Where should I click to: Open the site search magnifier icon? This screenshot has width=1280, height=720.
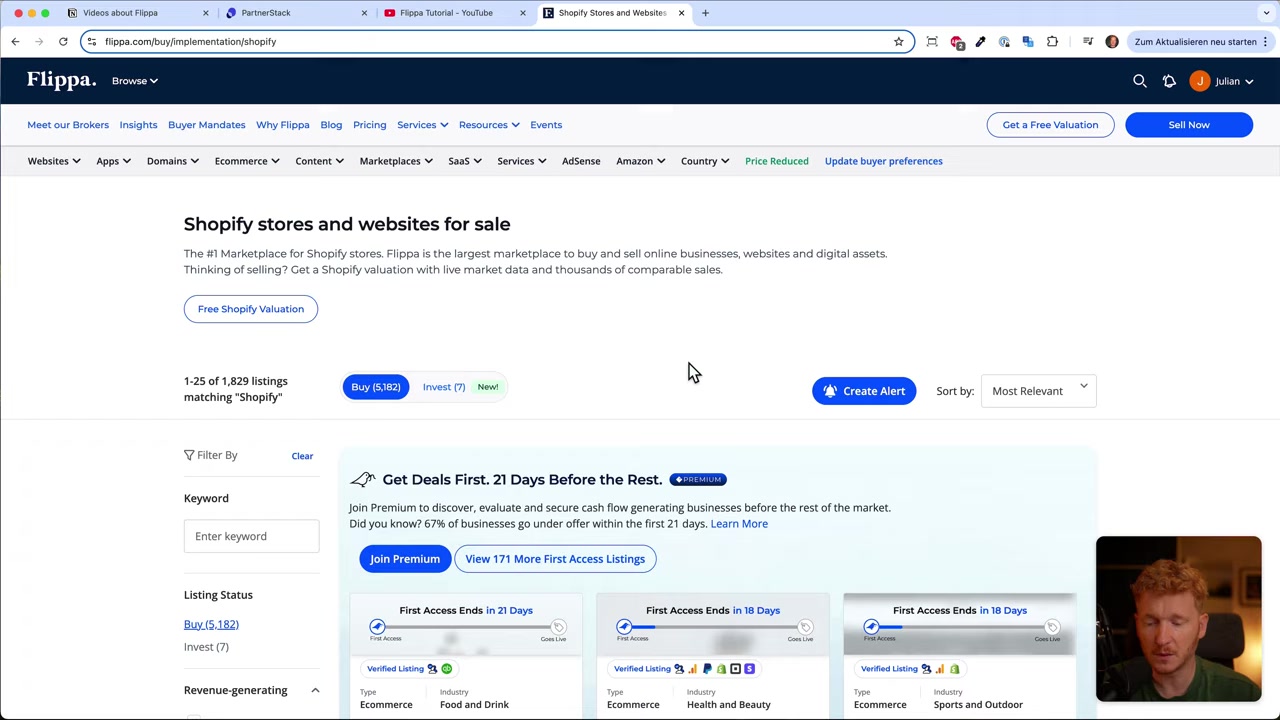pos(1139,81)
